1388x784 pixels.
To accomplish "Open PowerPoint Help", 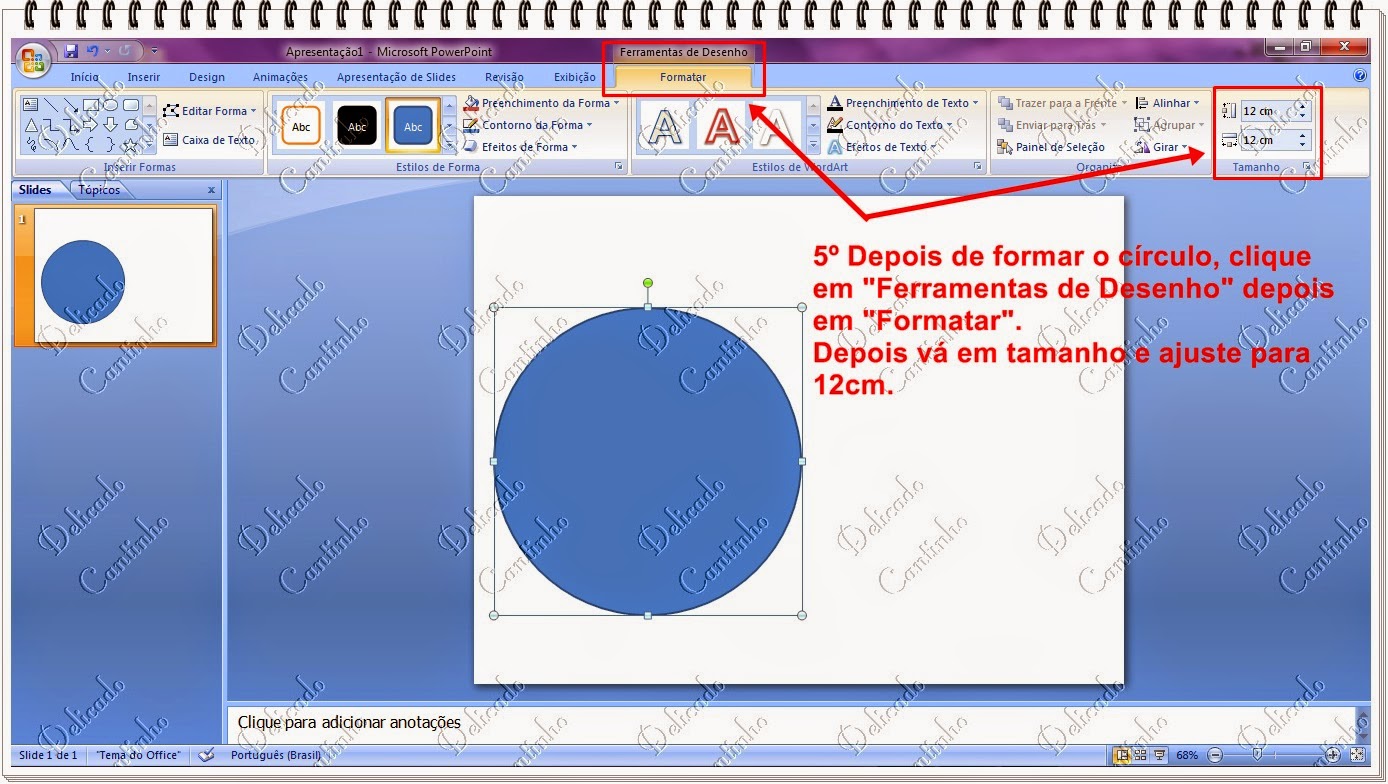I will point(1359,76).
